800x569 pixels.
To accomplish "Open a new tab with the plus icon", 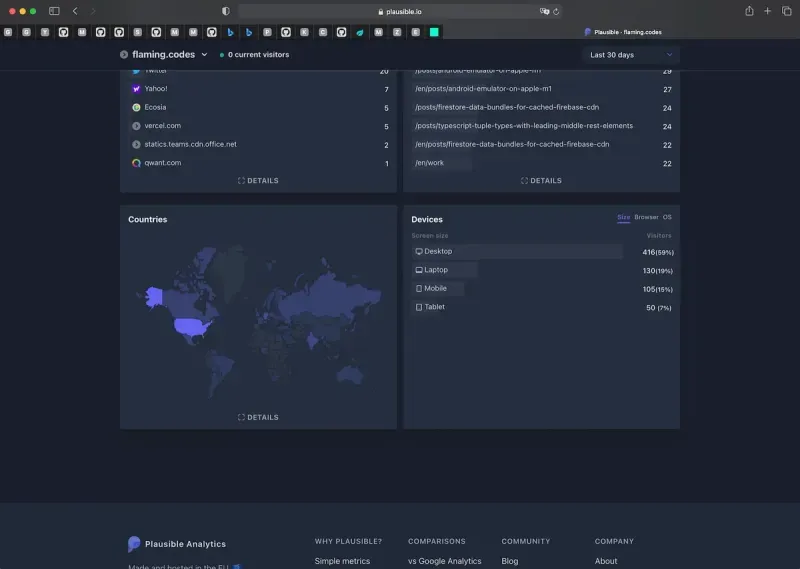I will pyautogui.click(x=767, y=11).
